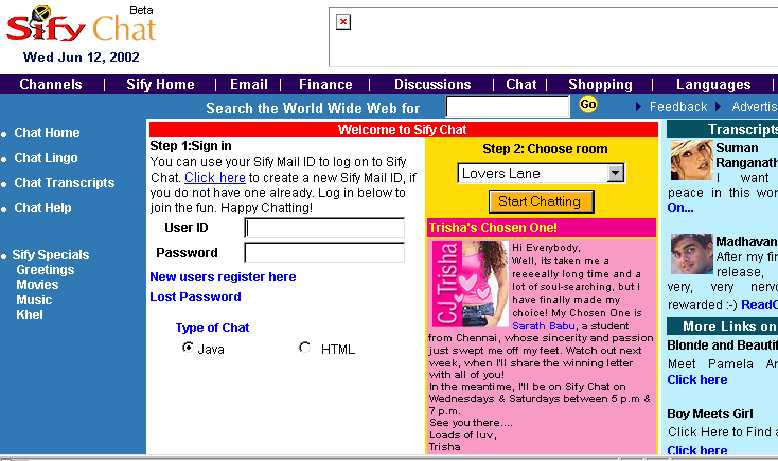Open New users register here link
Image resolution: width=778 pixels, height=461 pixels.
(x=223, y=277)
